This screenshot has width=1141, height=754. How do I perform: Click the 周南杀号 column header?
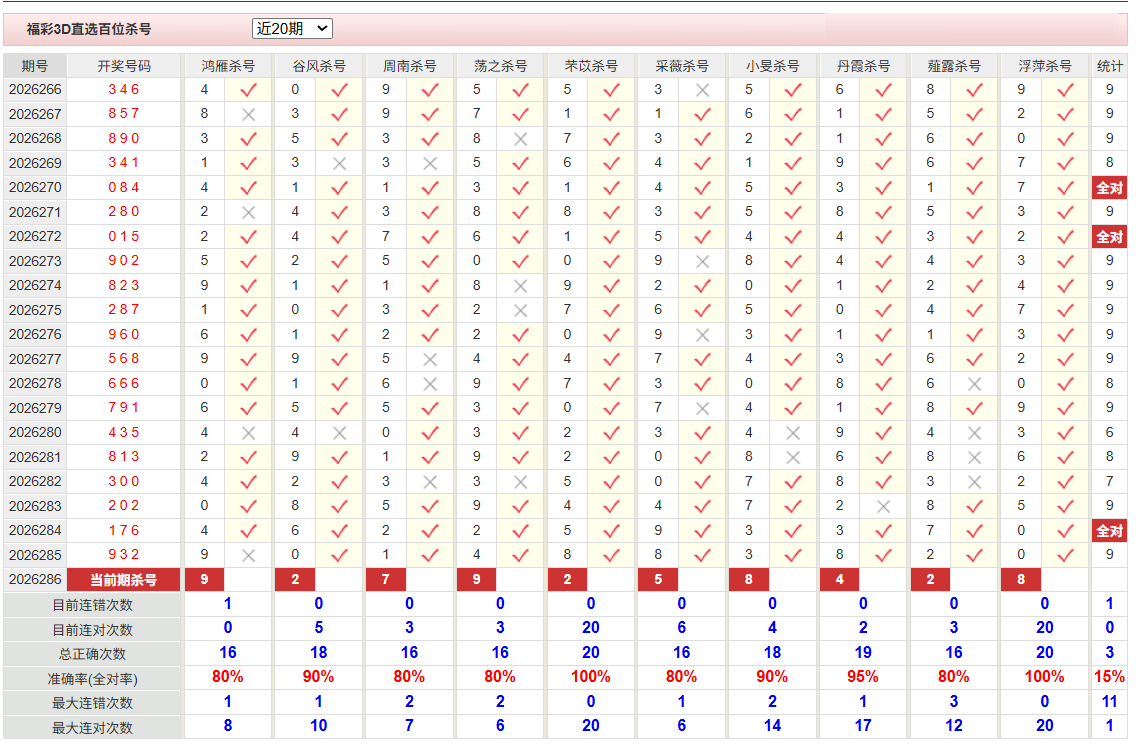(x=410, y=66)
